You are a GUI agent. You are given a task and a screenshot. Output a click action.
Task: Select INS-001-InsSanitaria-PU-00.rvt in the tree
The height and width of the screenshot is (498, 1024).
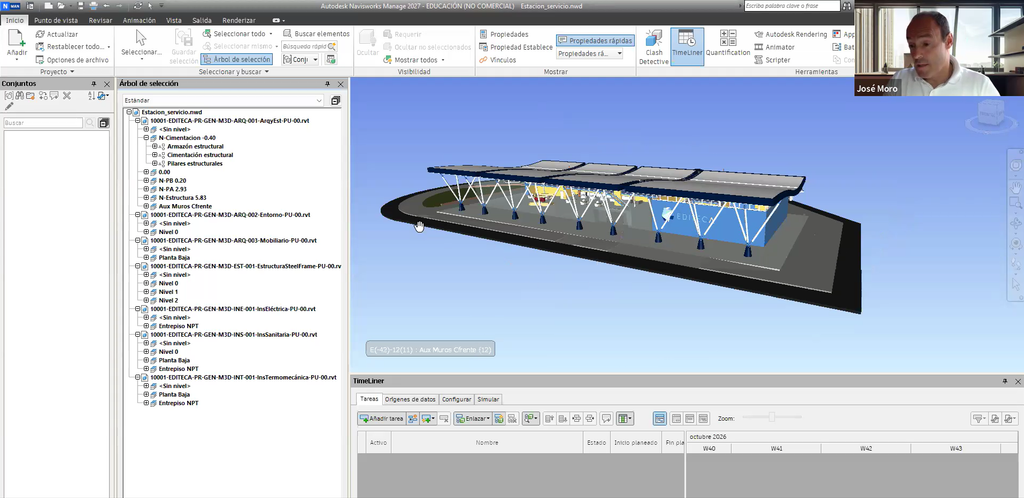(x=234, y=334)
